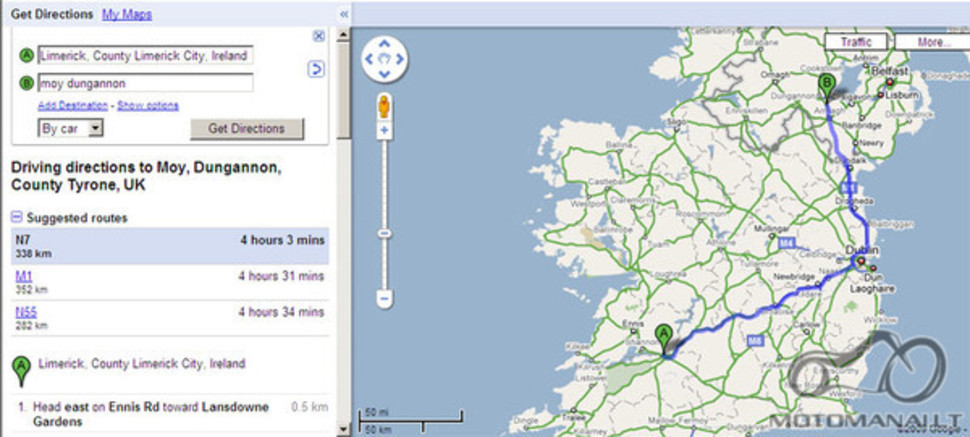Click the large green A marker in directions list

click(22, 371)
